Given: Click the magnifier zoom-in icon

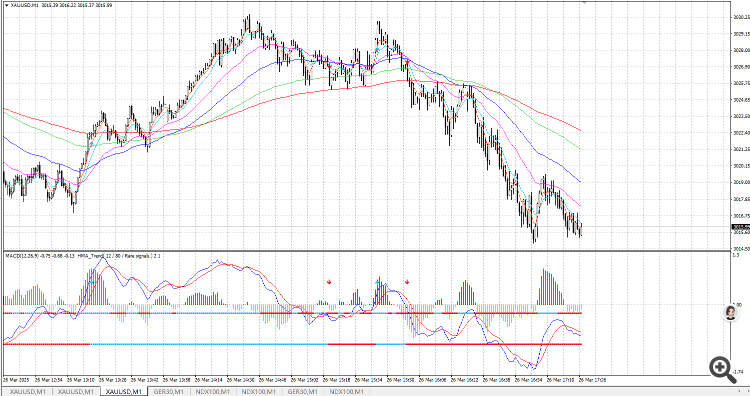Looking at the screenshot, I should 723,370.
